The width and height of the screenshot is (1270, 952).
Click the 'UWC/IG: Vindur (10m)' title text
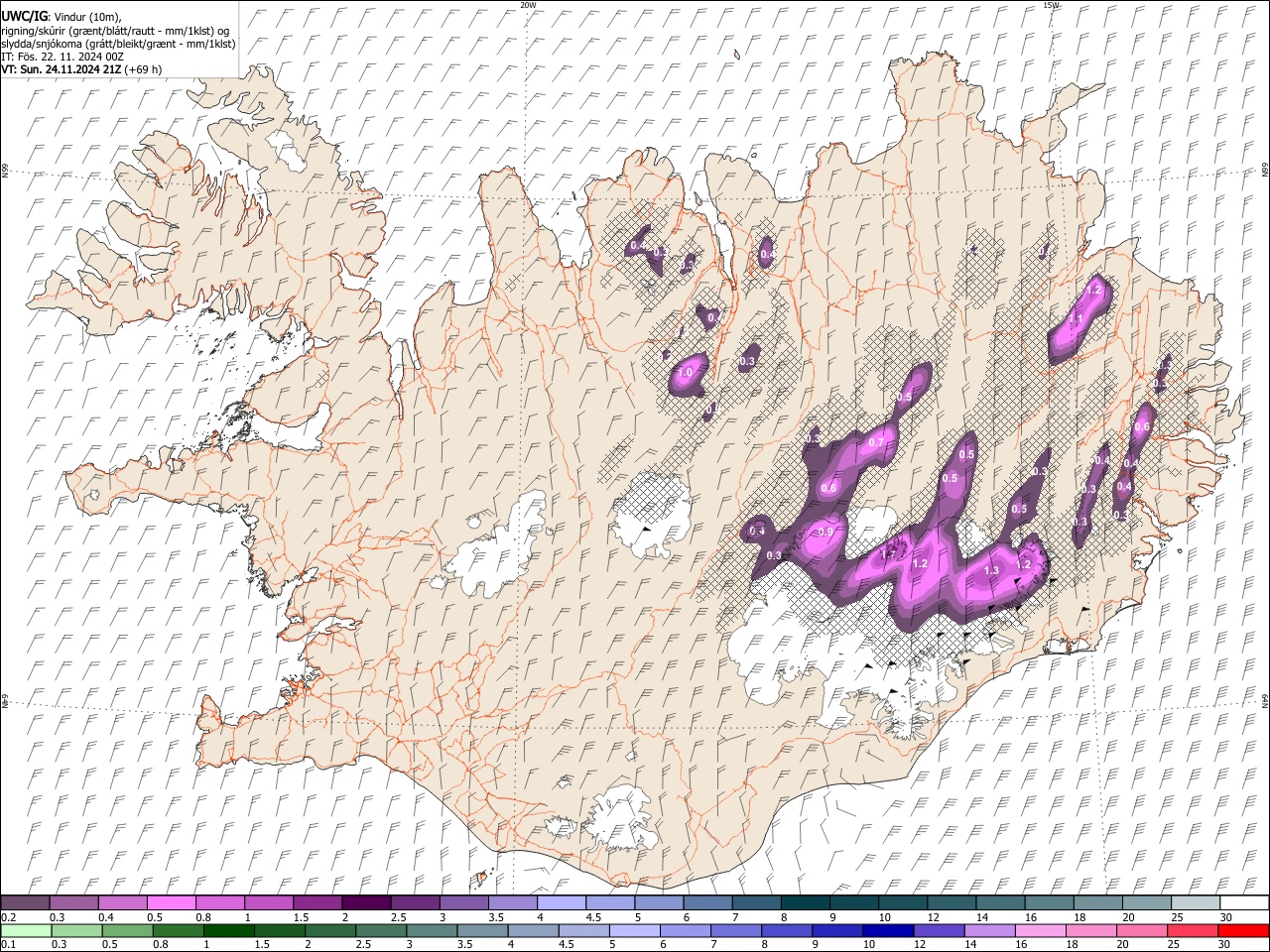(62, 17)
